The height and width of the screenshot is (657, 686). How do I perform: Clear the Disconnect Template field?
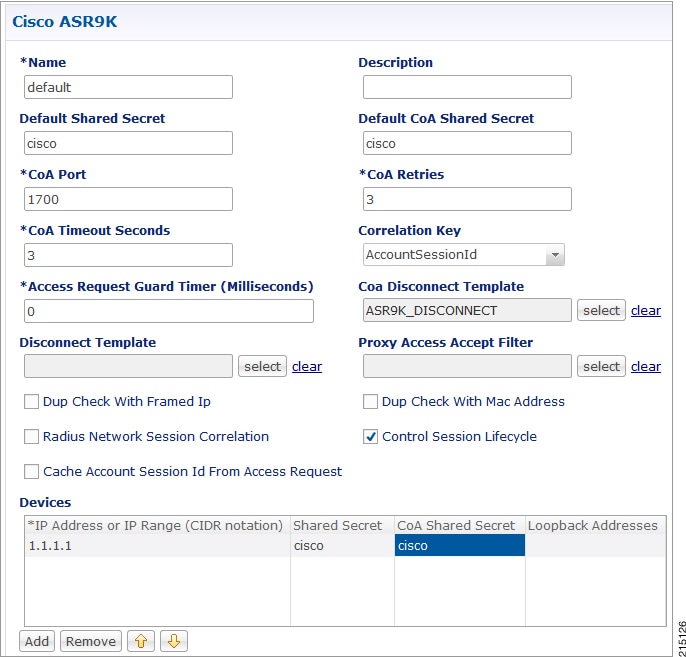[x=307, y=367]
